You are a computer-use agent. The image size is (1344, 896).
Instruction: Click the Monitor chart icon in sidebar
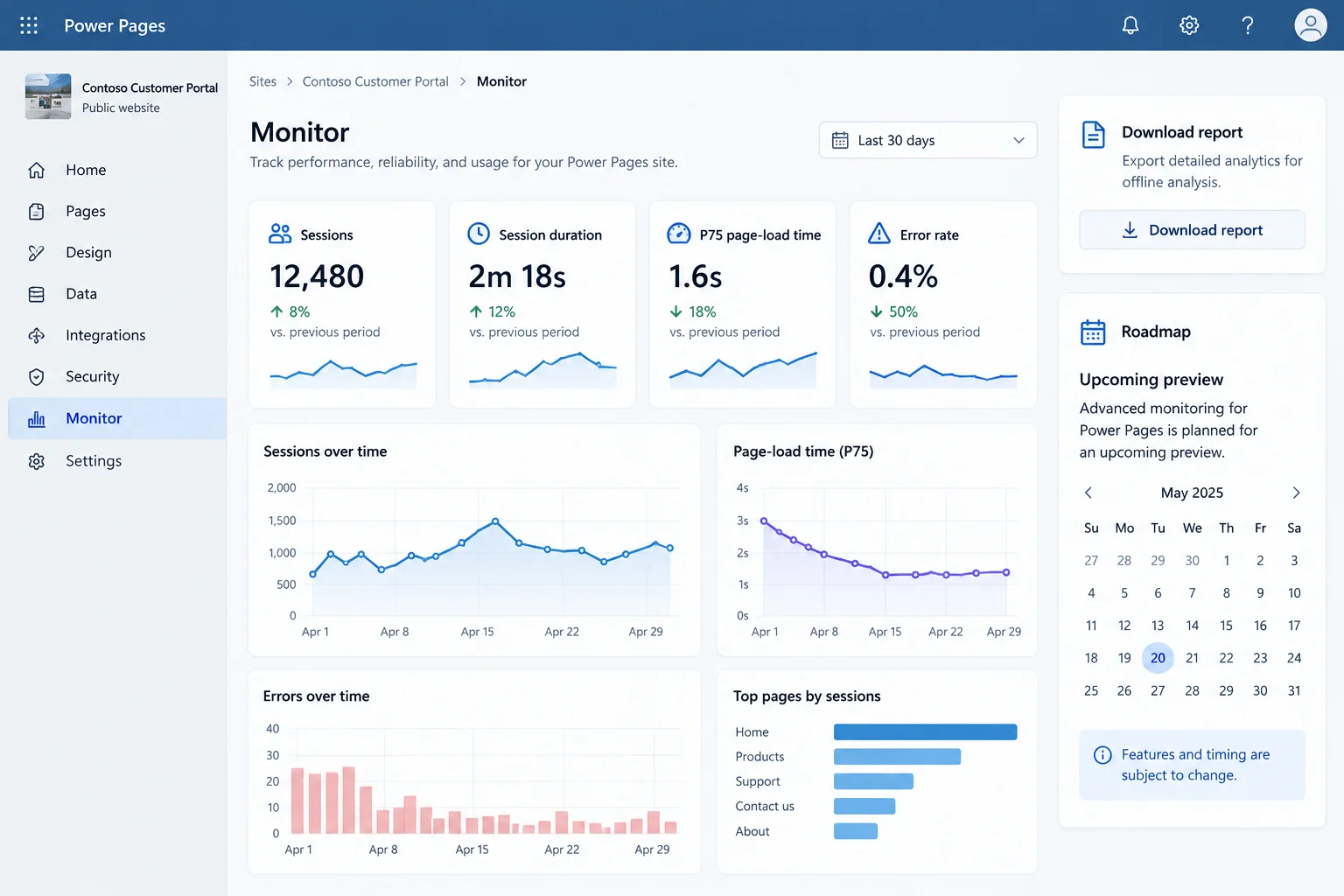click(37, 419)
